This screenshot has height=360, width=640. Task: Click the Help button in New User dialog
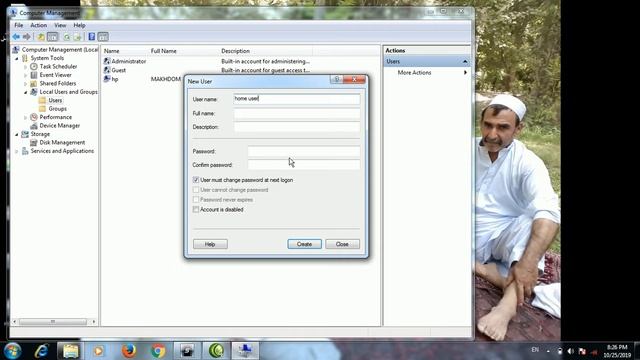coord(210,244)
